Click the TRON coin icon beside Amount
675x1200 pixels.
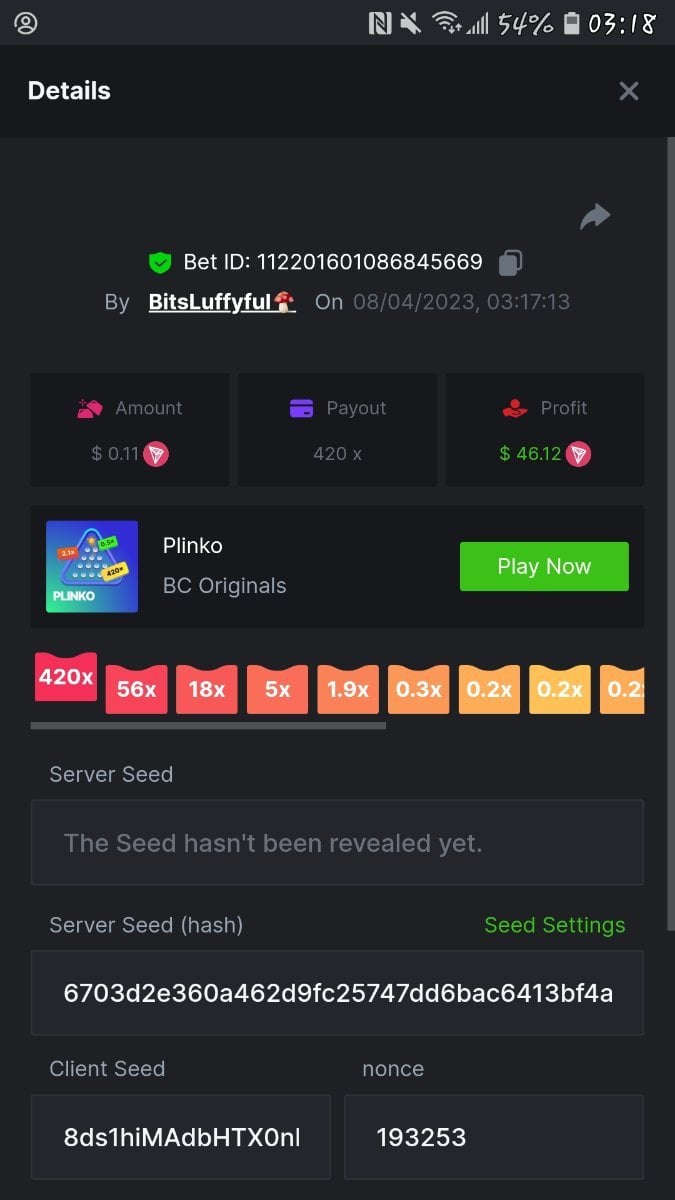click(156, 454)
